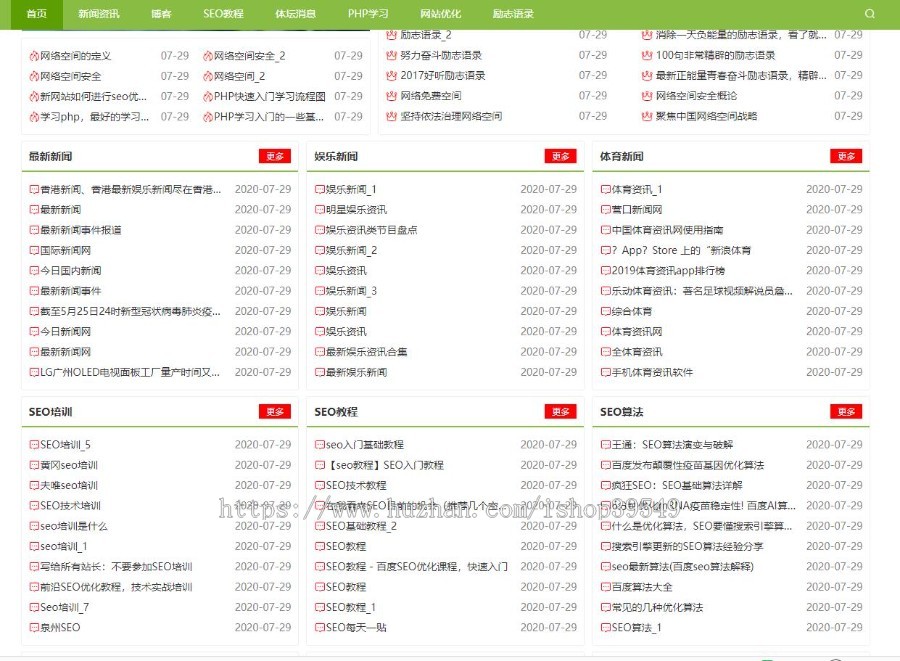This screenshot has width=900, height=661.
Task: Click 更多 button in 体育新闻 panel
Action: tap(846, 156)
